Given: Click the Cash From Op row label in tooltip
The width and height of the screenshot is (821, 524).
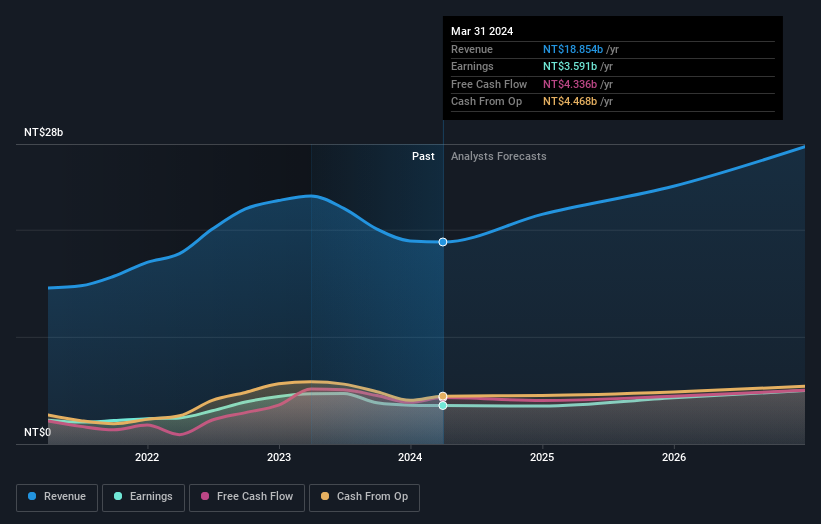Looking at the screenshot, I should pos(486,102).
